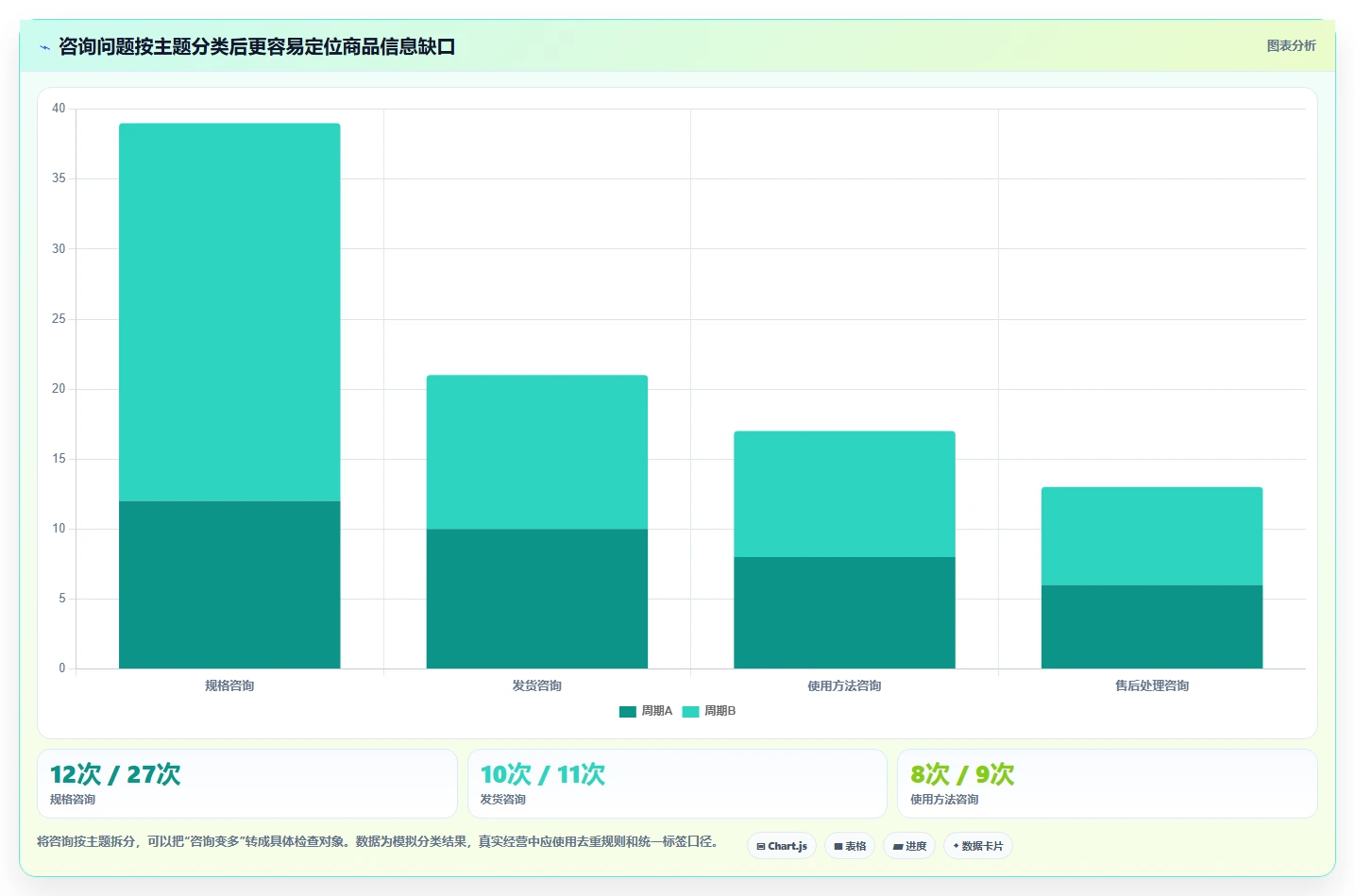1355x896 pixels.
Task: Open the 12次 / 27次 规格咨询 data card
Action: [x=247, y=784]
